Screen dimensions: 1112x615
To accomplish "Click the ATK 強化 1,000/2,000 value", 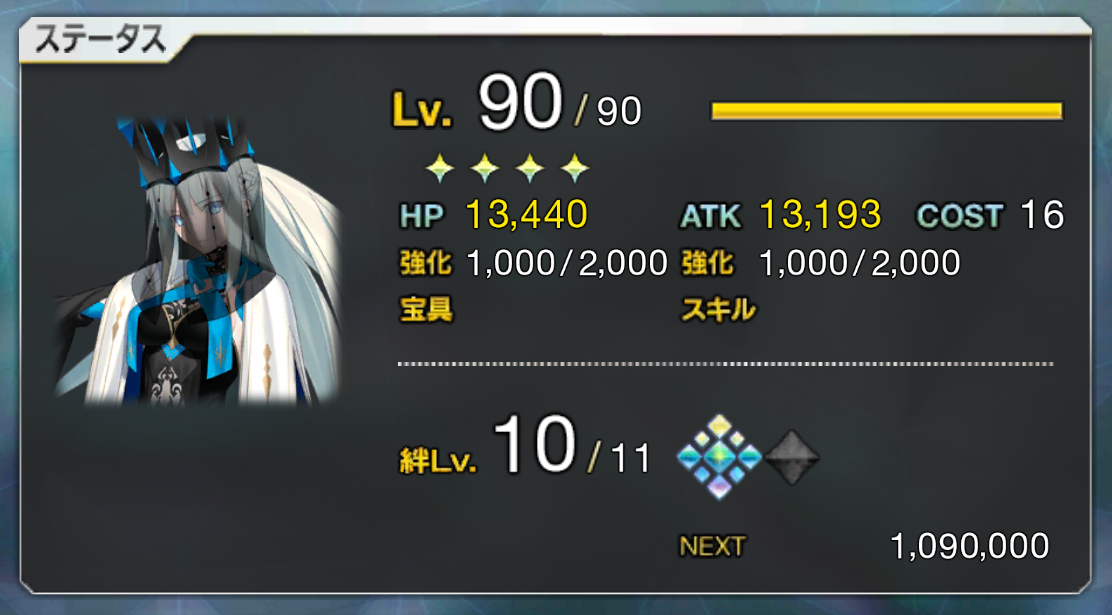I will click(x=860, y=263).
